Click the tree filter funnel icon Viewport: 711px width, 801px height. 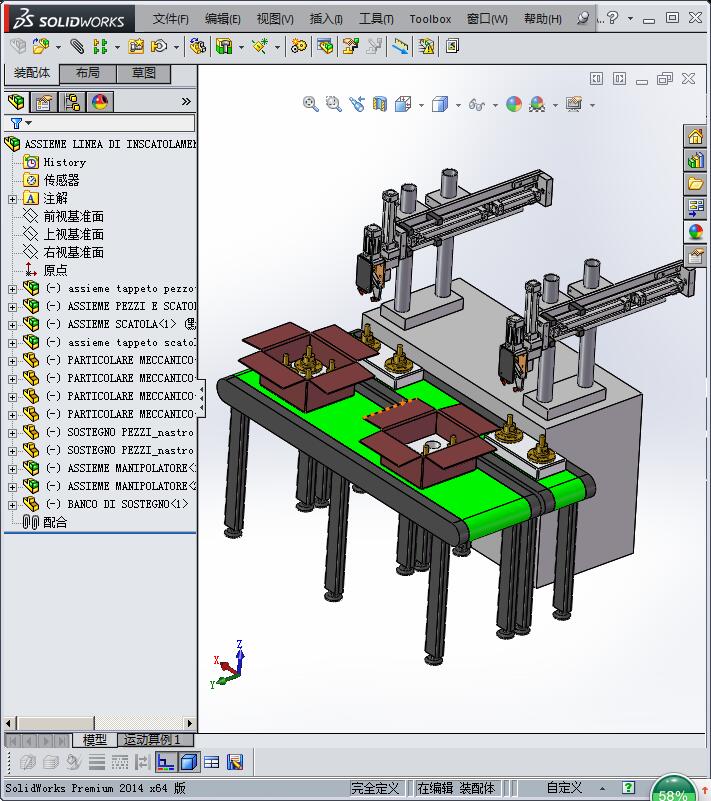pos(16,123)
